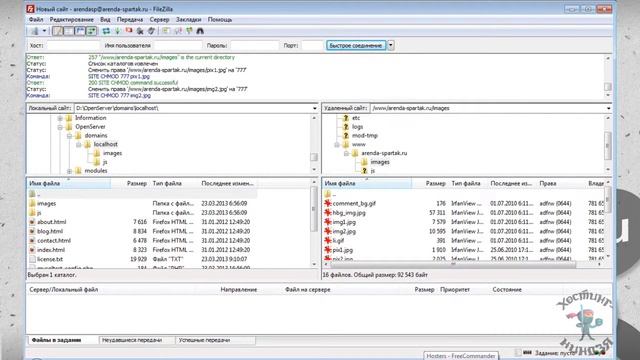Screen dimensions: 640x360
Task: Select the logs folder in remote tree
Action: click(357, 127)
